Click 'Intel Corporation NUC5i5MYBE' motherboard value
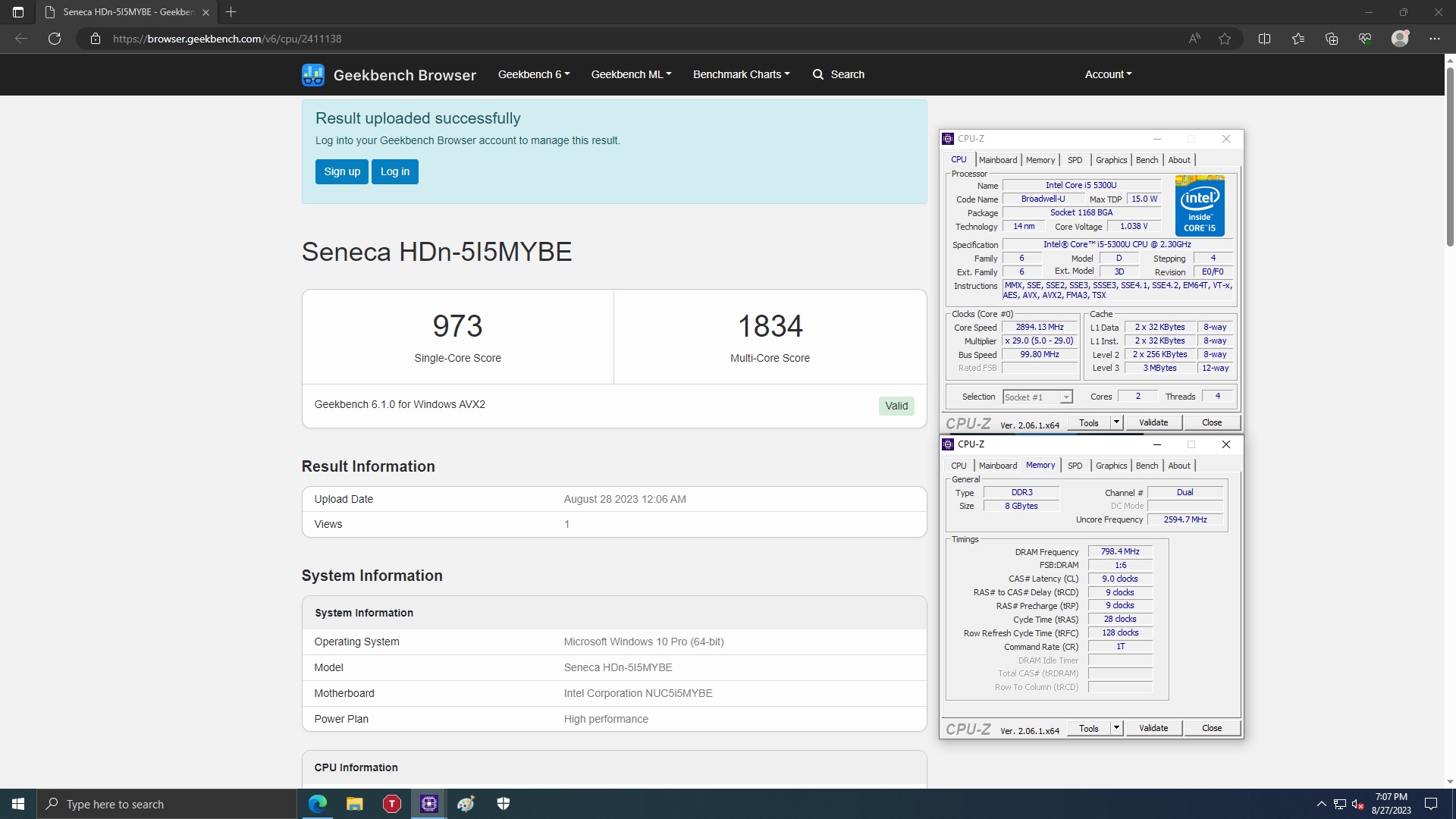The height and width of the screenshot is (819, 1456). 638,693
